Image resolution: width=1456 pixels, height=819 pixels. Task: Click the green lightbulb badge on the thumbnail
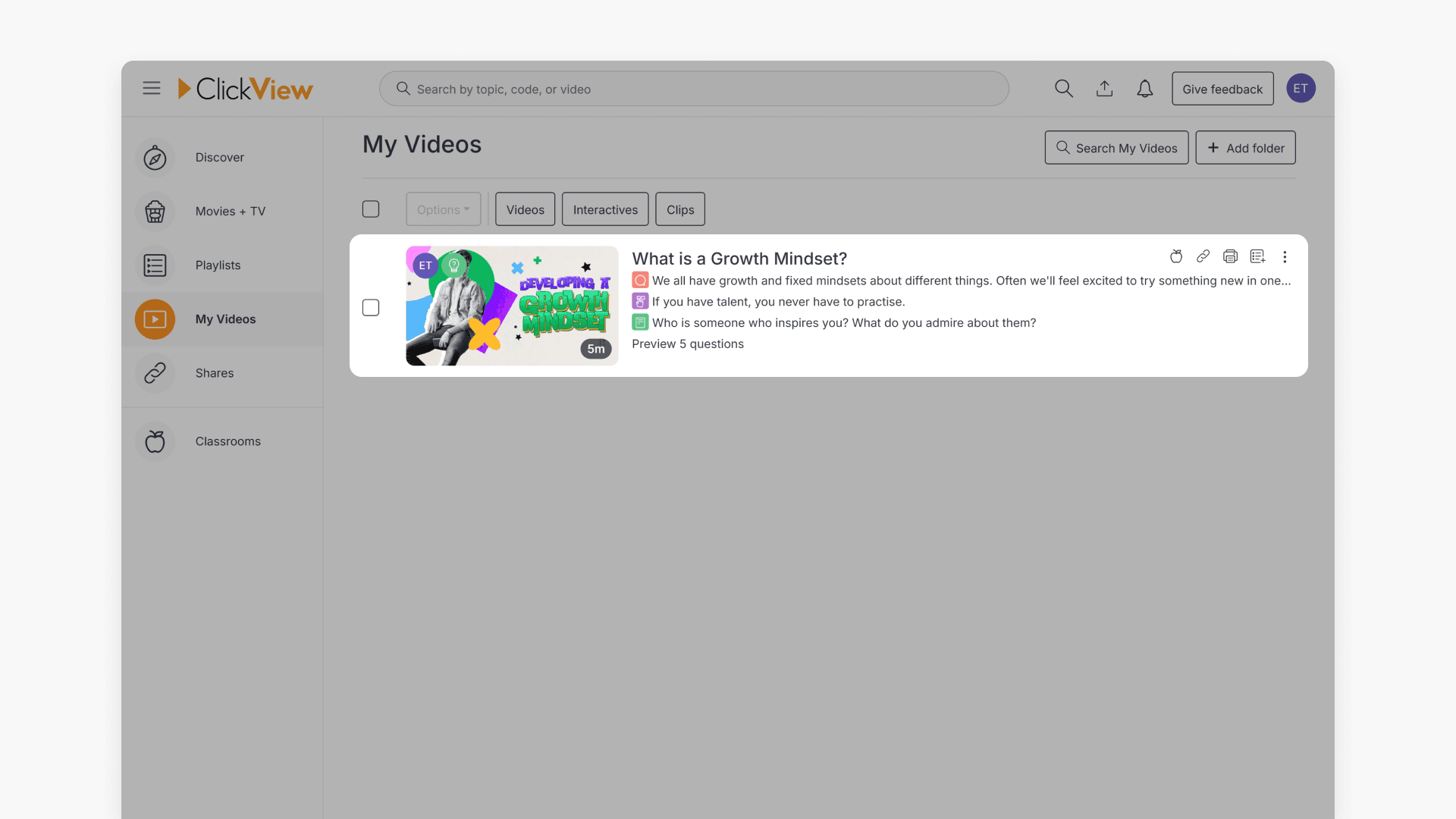coord(453,265)
